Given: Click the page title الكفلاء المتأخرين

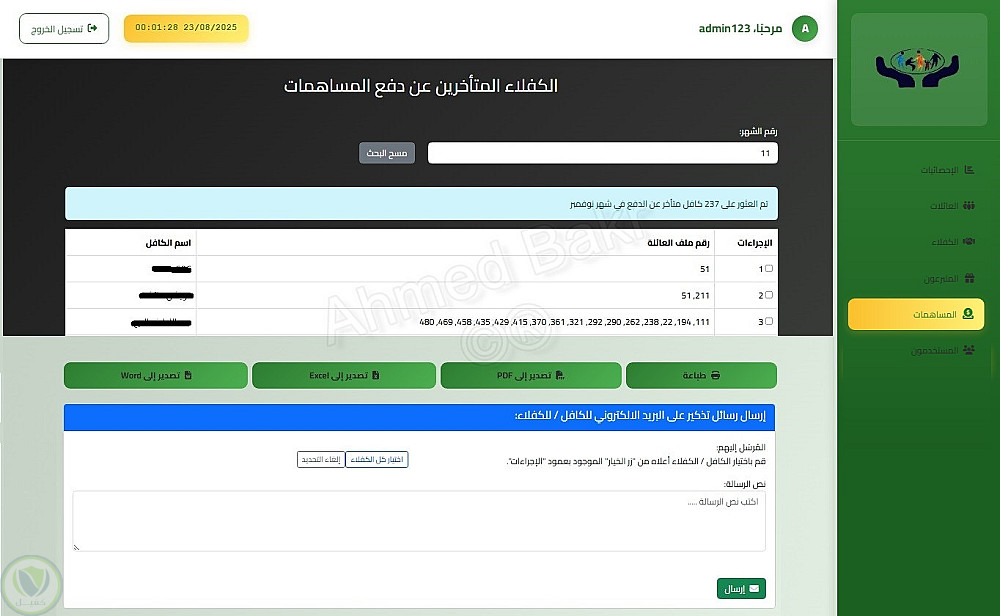Looking at the screenshot, I should click(x=421, y=85).
